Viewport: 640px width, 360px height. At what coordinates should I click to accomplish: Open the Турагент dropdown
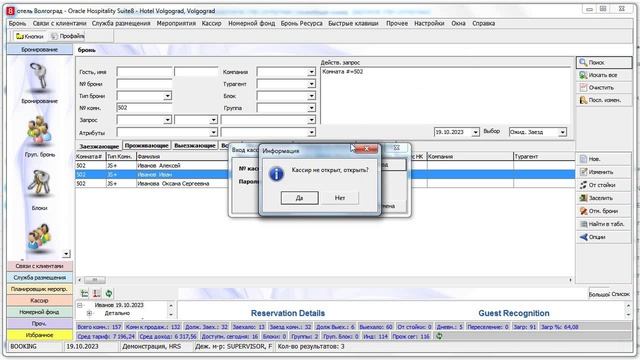tap(311, 84)
